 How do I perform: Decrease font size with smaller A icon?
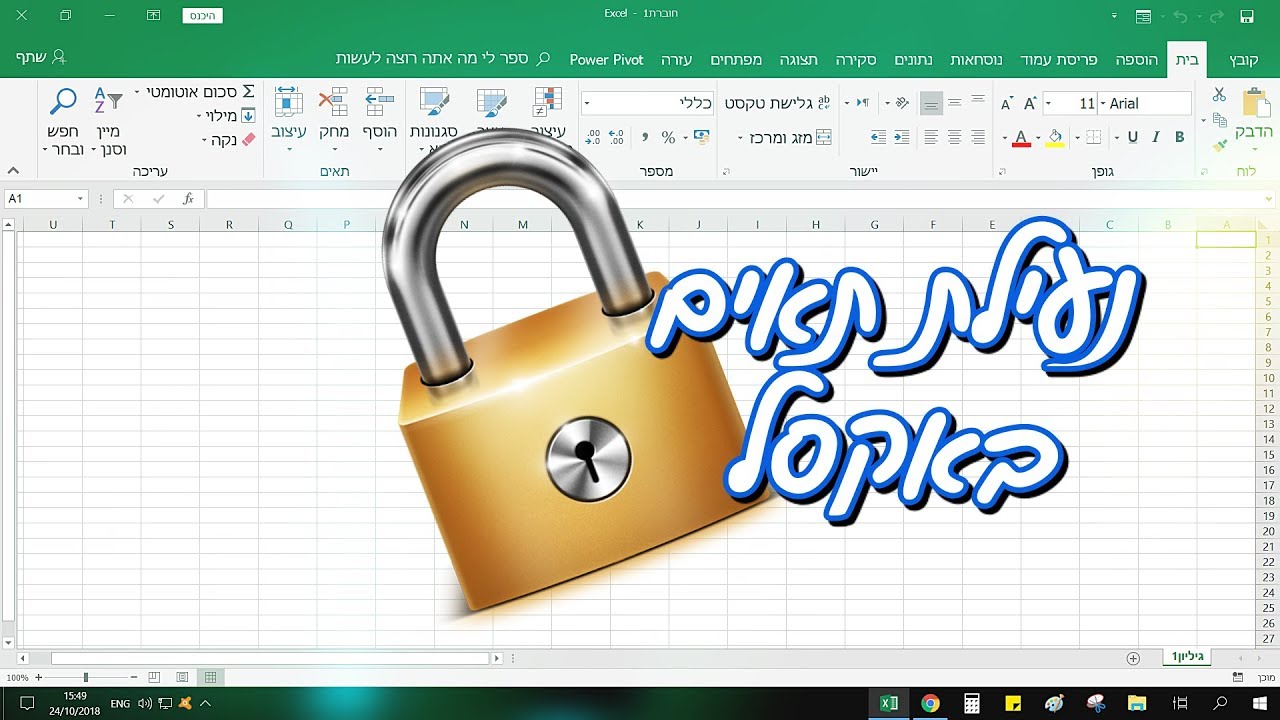point(1007,104)
